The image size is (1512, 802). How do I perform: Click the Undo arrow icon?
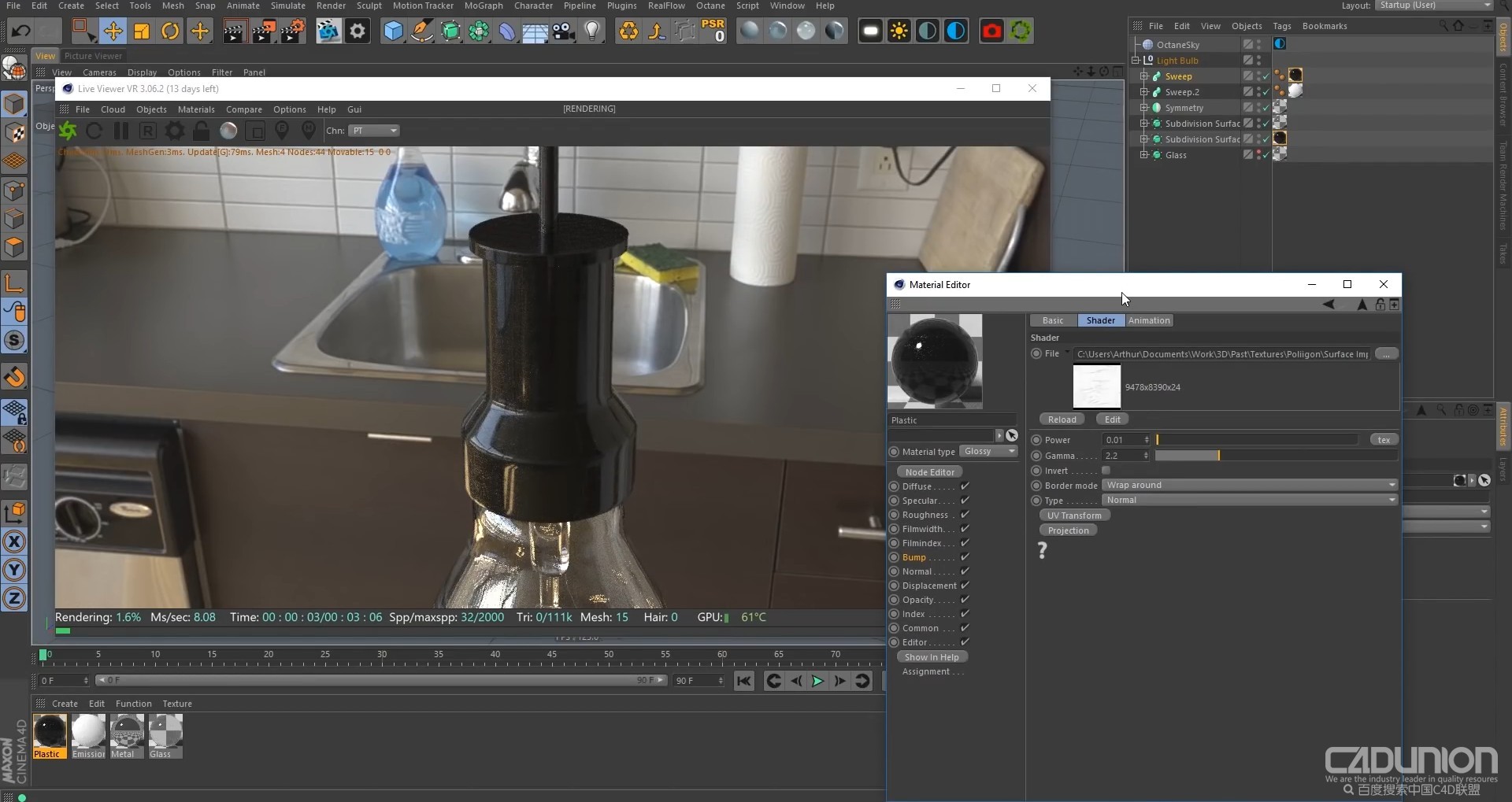[x=20, y=31]
